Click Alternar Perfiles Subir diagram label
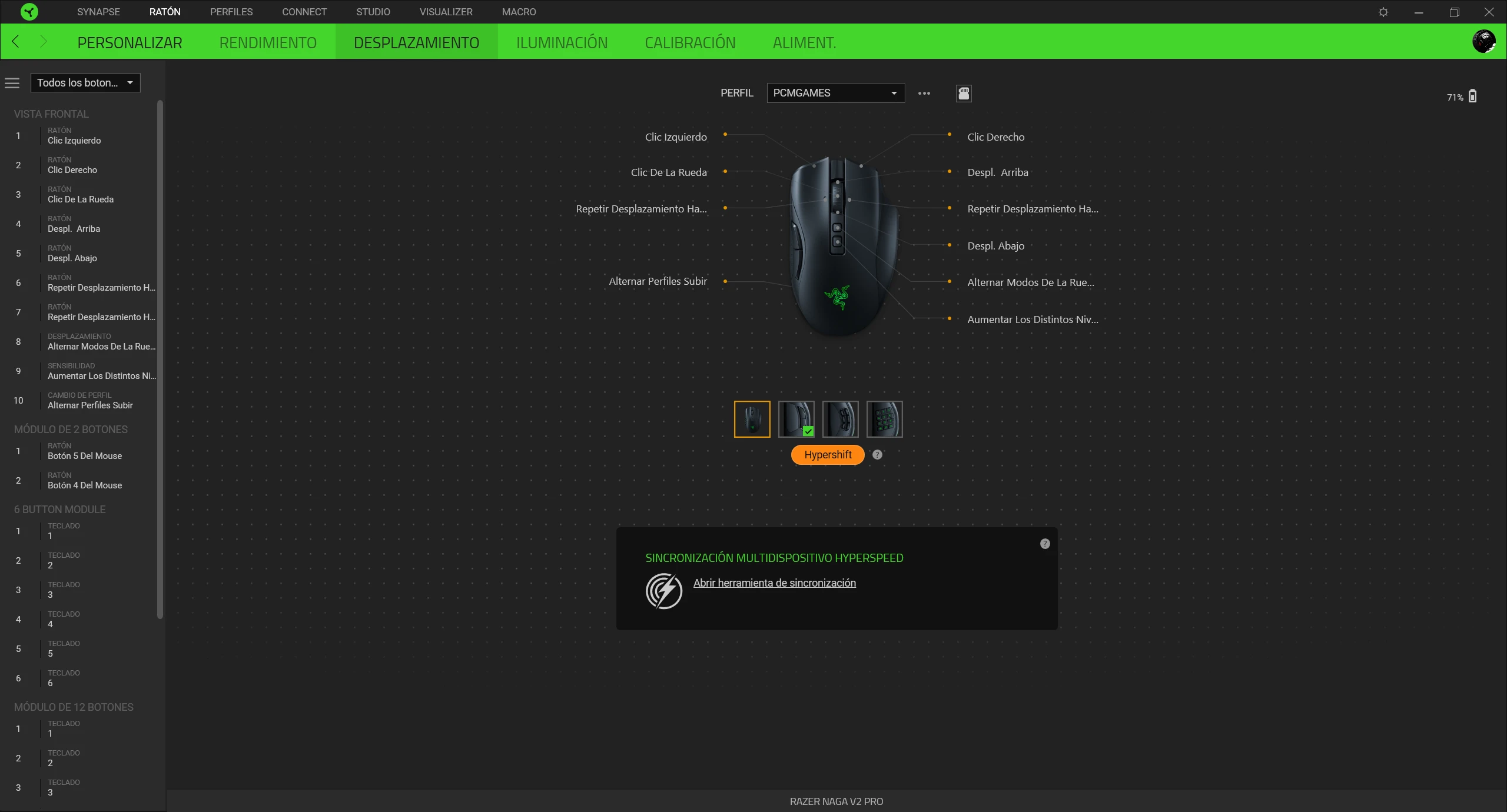 (658, 281)
